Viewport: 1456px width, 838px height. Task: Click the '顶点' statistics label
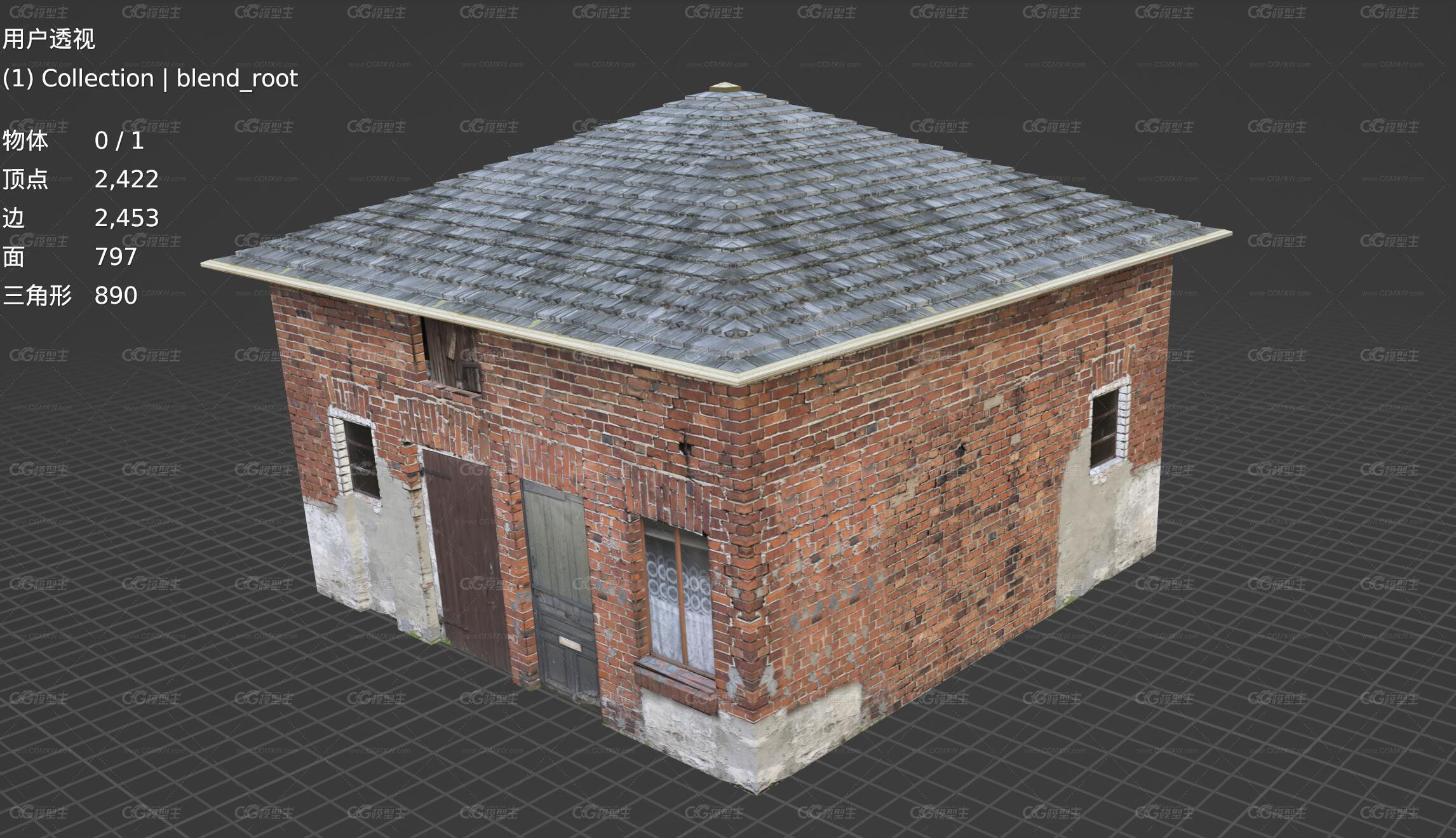[x=25, y=179]
